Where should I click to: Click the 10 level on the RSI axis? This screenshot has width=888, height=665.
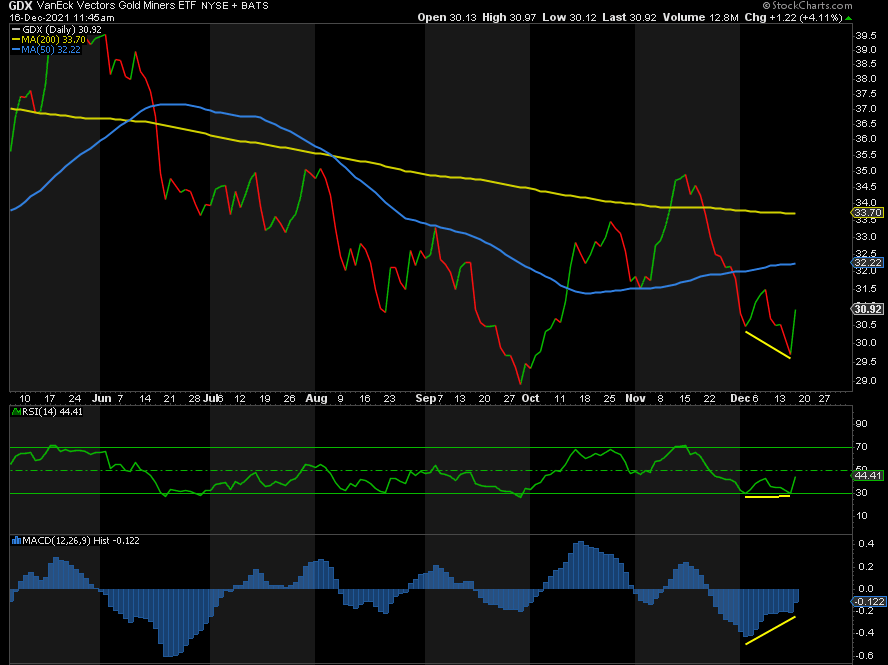(x=861, y=515)
